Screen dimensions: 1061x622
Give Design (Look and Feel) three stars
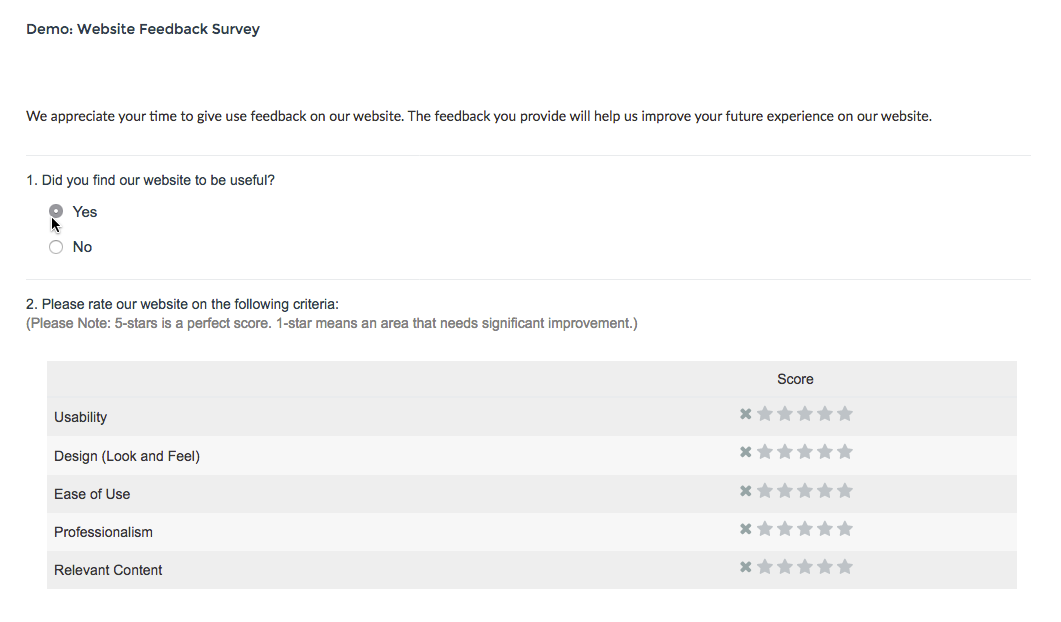point(805,452)
